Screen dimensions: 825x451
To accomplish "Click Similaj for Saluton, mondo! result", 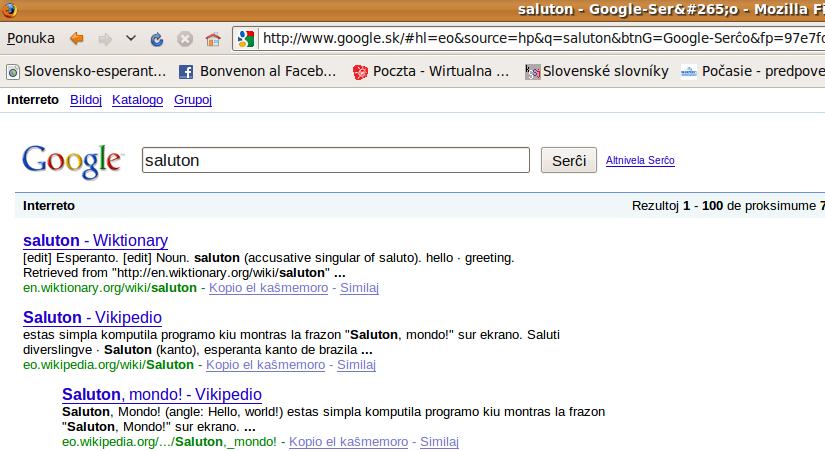I will [x=439, y=442].
